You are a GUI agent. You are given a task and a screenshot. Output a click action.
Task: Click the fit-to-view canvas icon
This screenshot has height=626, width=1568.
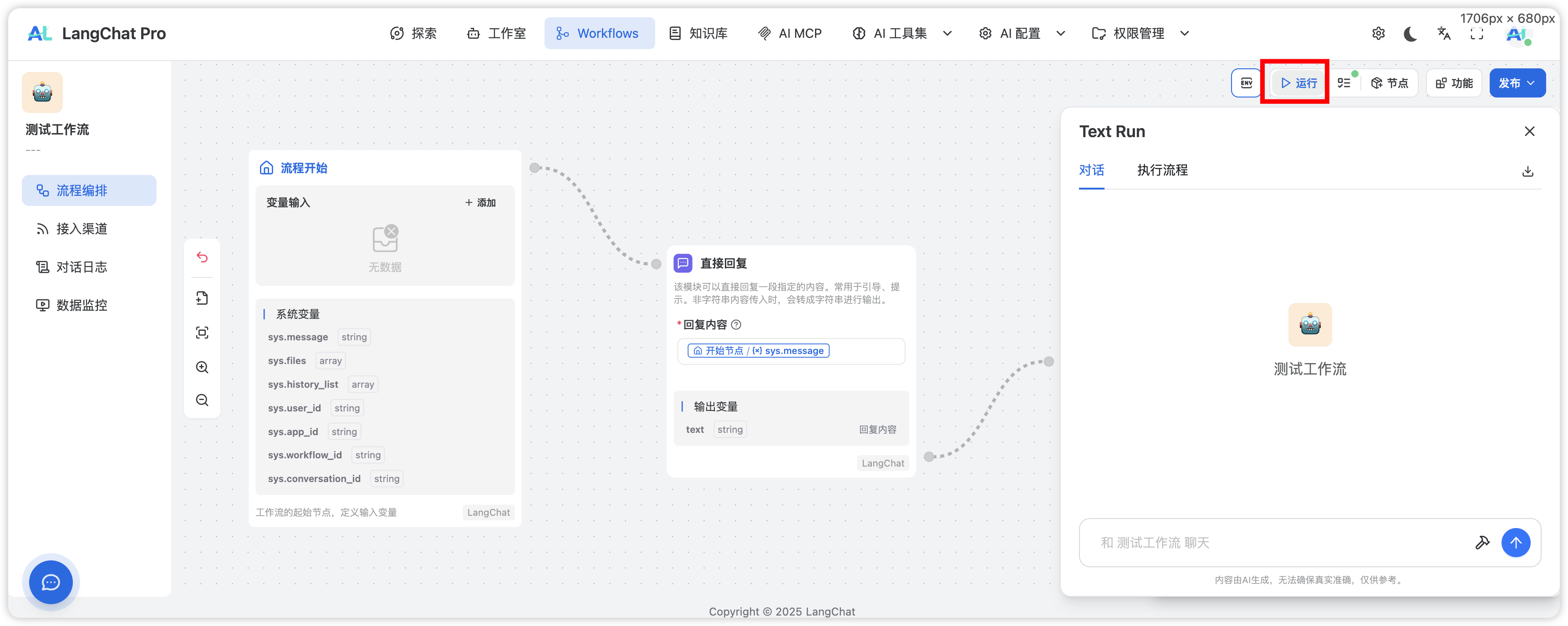pos(202,333)
